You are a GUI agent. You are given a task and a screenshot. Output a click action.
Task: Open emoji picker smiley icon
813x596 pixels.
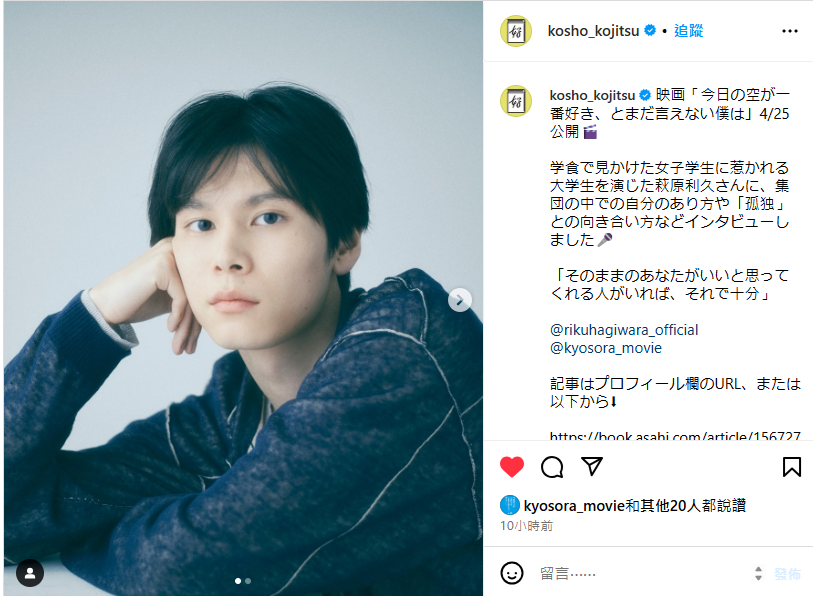point(512,573)
